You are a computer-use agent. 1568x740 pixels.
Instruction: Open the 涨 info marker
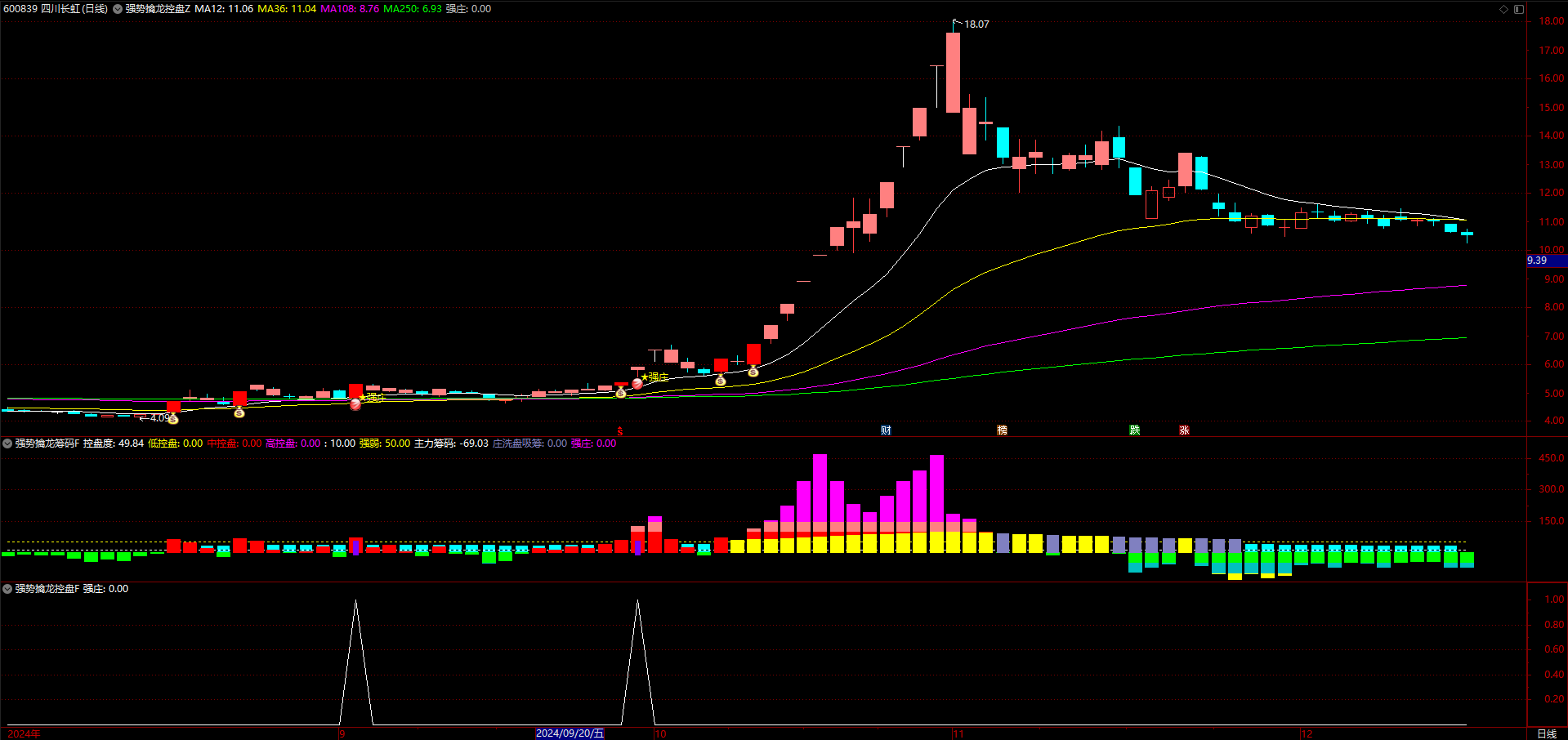[x=1184, y=430]
